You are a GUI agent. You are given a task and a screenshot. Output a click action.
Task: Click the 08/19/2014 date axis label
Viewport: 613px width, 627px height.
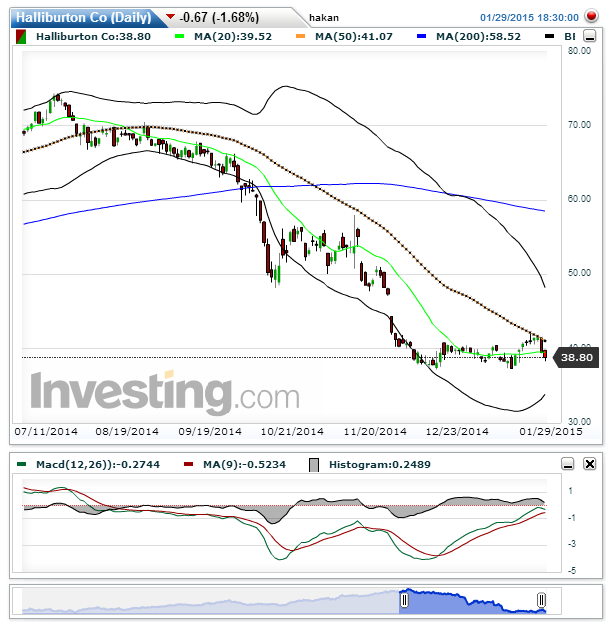pos(127,432)
